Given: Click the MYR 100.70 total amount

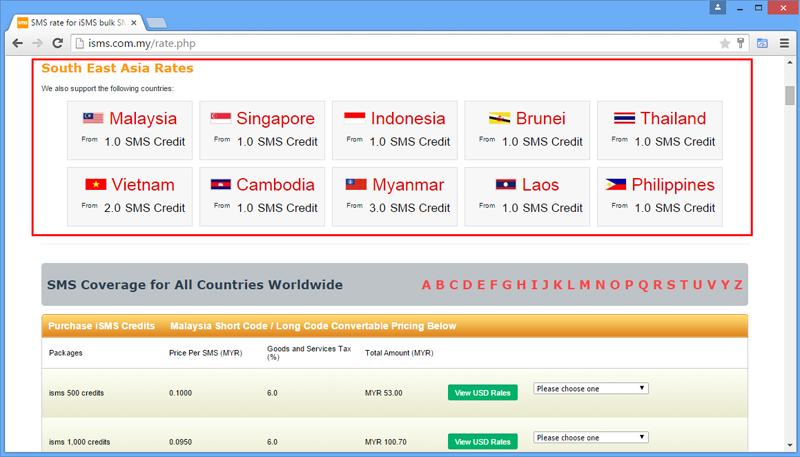Looking at the screenshot, I should coord(386,442).
